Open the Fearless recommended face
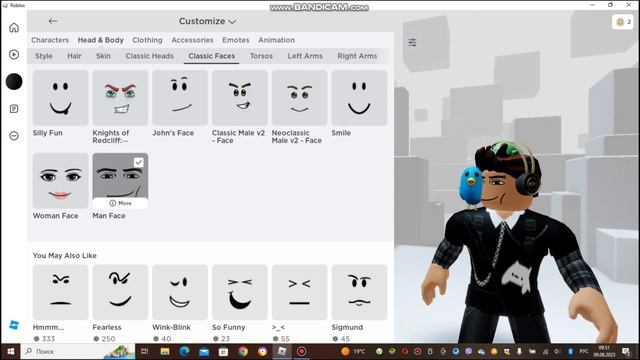This screenshot has width=640, height=360. [120, 292]
